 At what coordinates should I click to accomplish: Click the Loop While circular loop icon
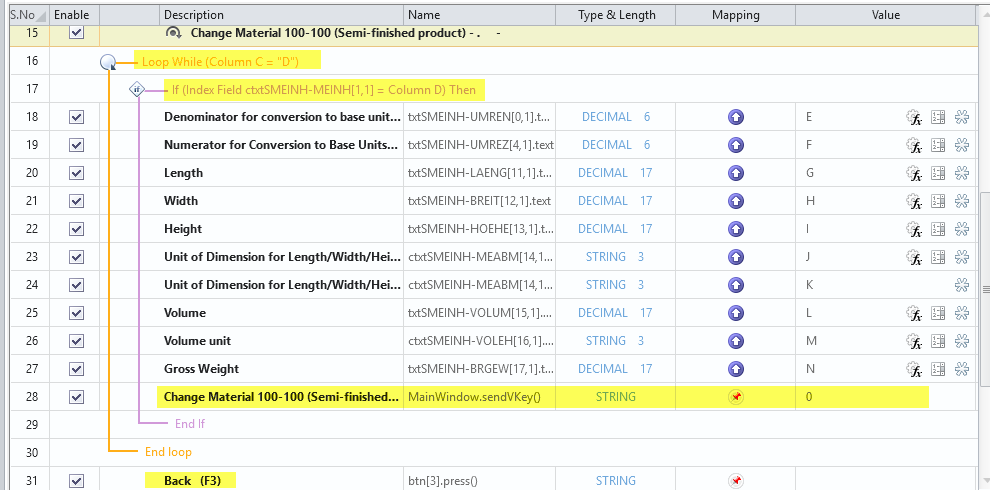pos(108,62)
